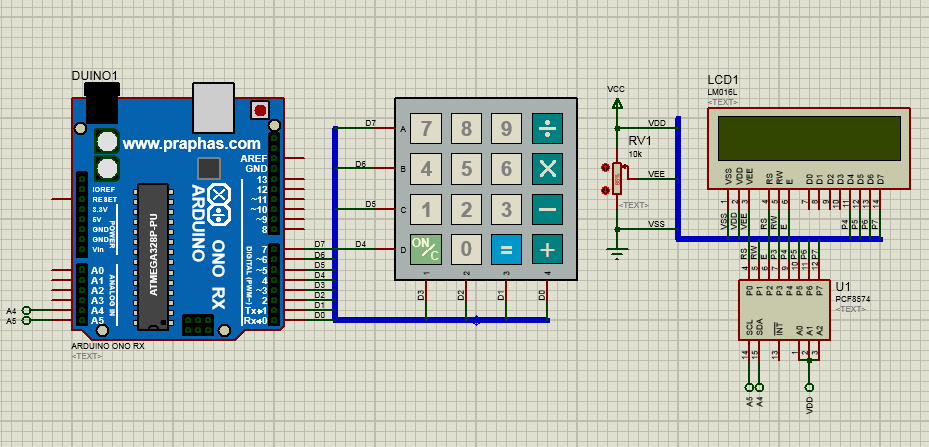Click keypad button 9
The height and width of the screenshot is (447, 929).
(x=506, y=129)
